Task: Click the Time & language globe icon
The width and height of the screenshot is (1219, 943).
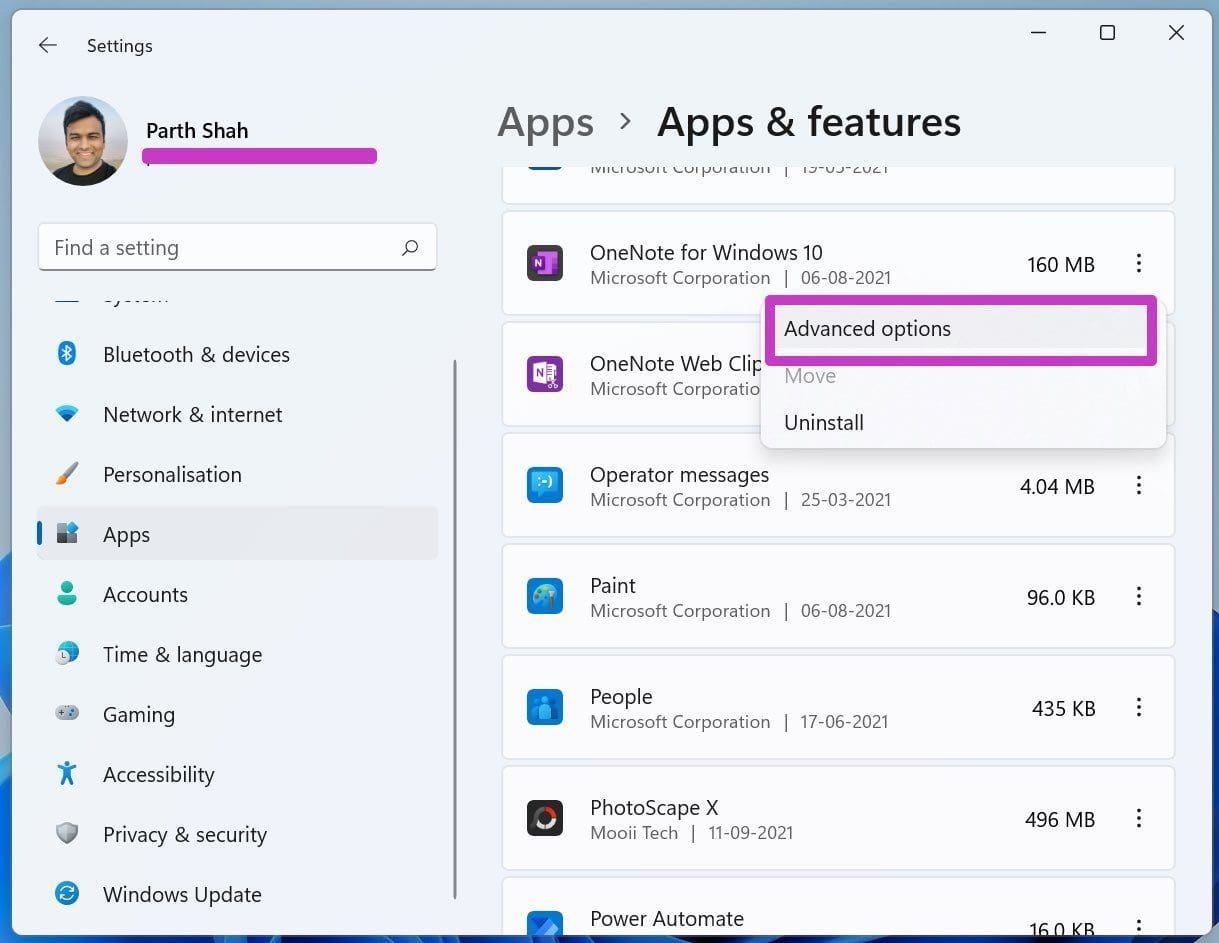Action: 67,654
